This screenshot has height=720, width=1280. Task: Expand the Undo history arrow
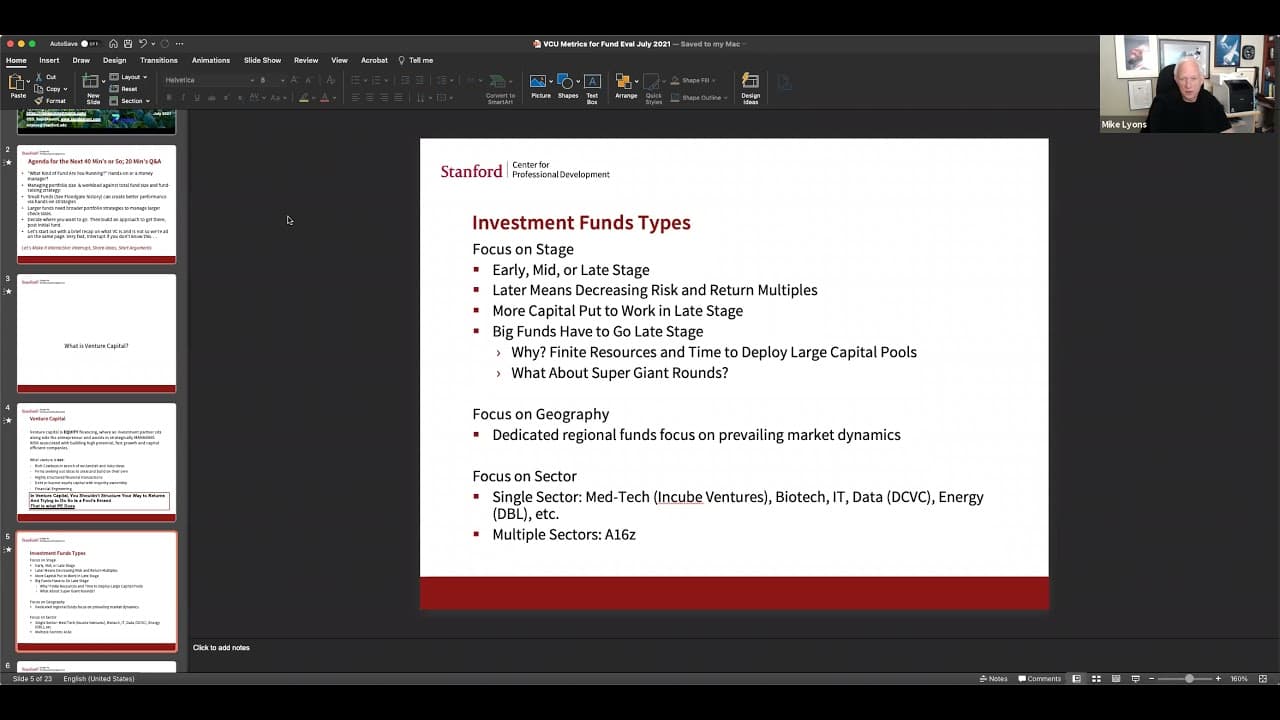[x=153, y=44]
